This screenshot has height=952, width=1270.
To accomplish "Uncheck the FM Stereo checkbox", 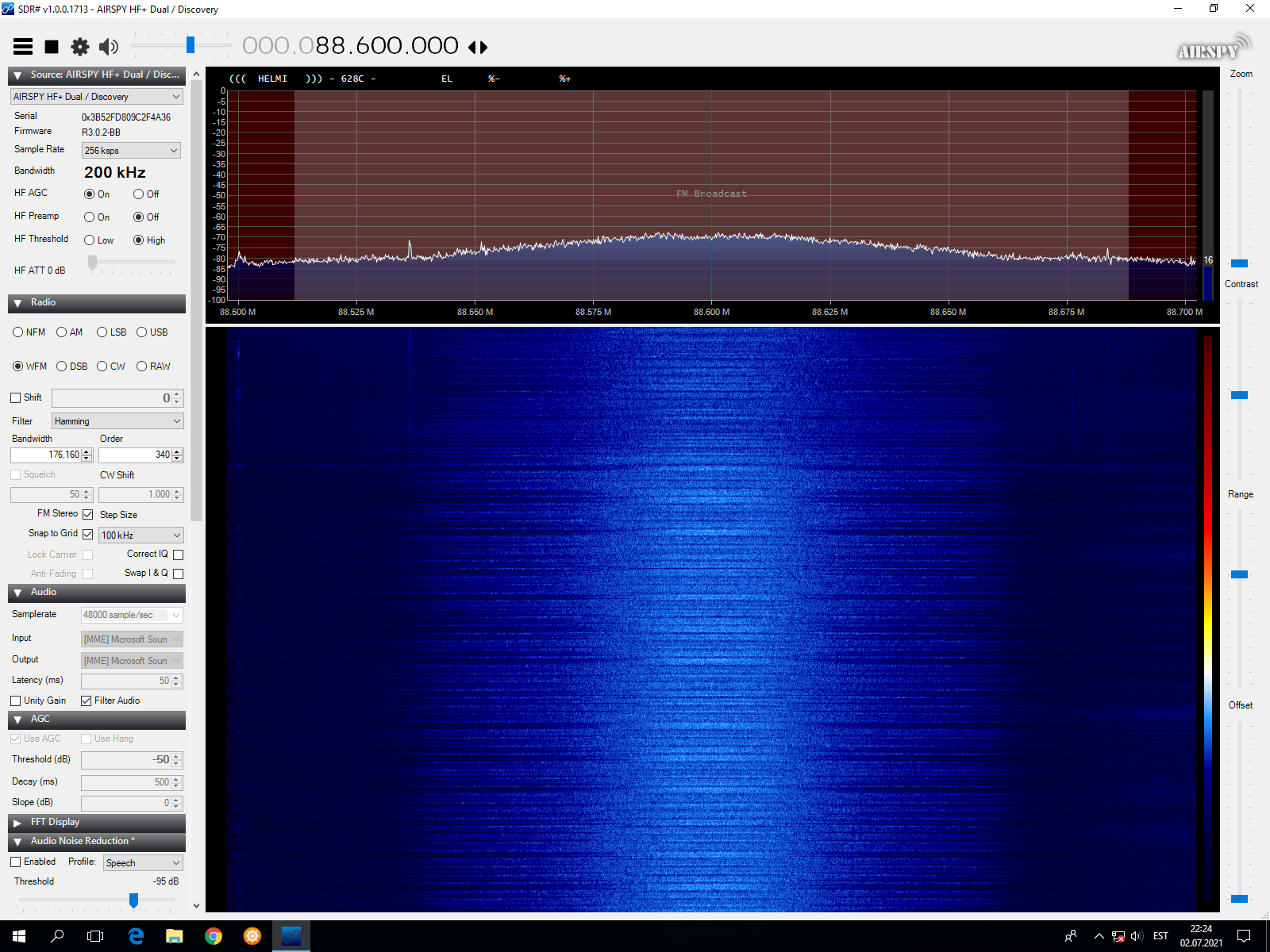I will click(x=88, y=514).
